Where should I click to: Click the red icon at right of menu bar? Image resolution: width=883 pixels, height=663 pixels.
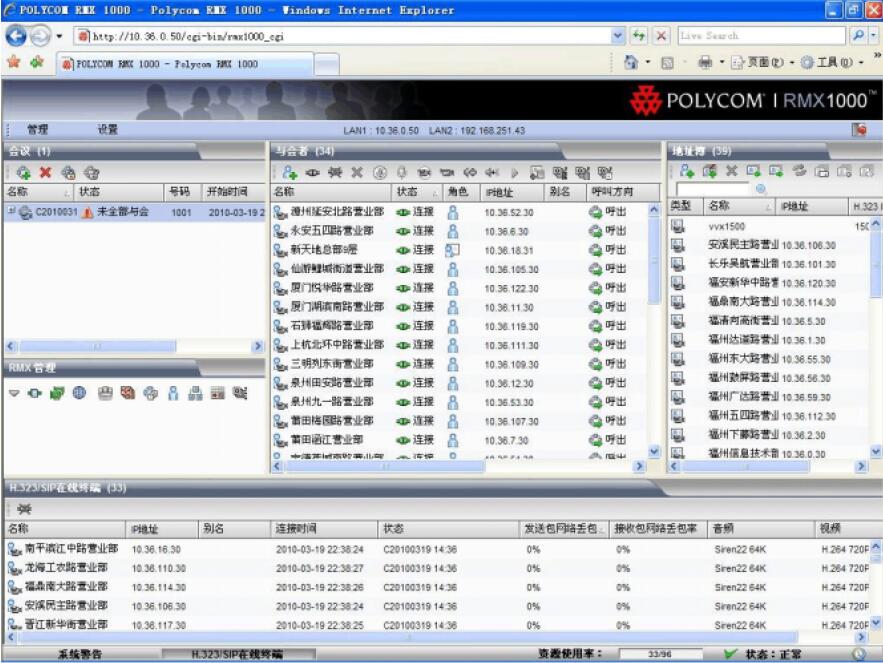coord(858,130)
